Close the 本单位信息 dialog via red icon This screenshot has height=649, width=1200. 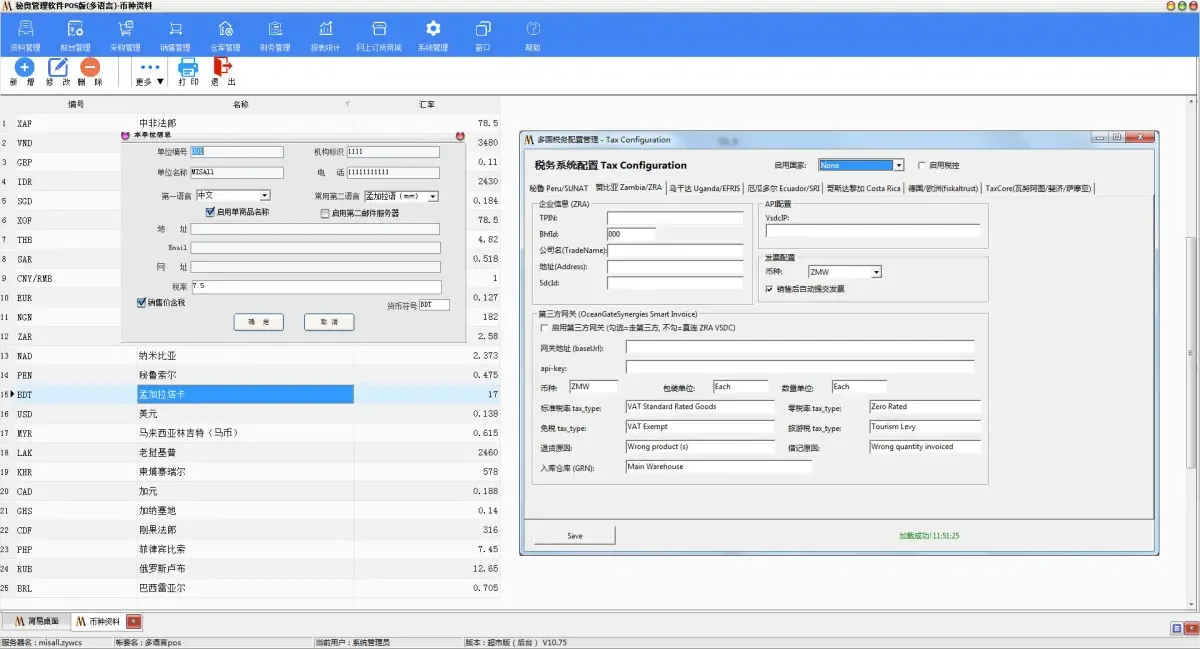point(460,135)
